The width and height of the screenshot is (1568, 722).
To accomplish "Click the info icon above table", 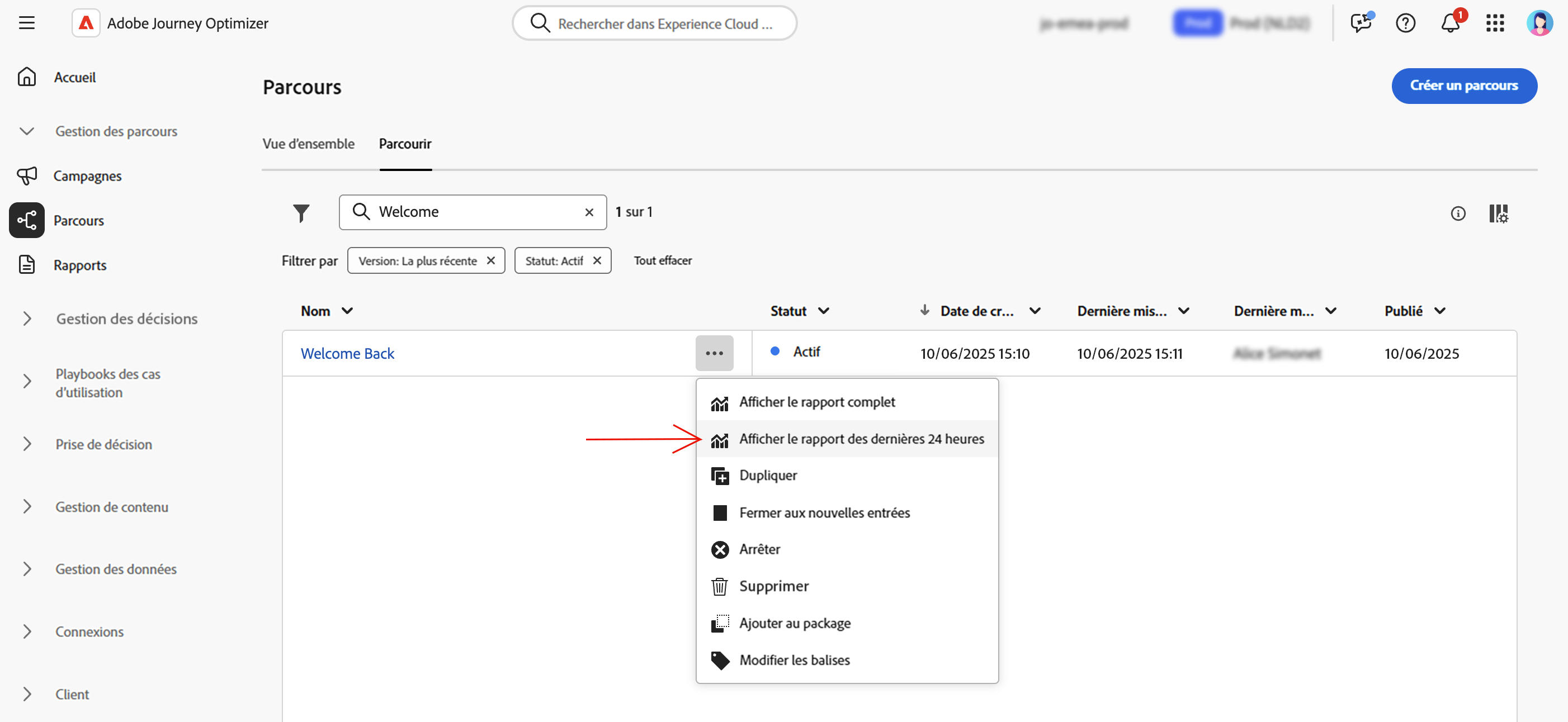I will pyautogui.click(x=1457, y=213).
